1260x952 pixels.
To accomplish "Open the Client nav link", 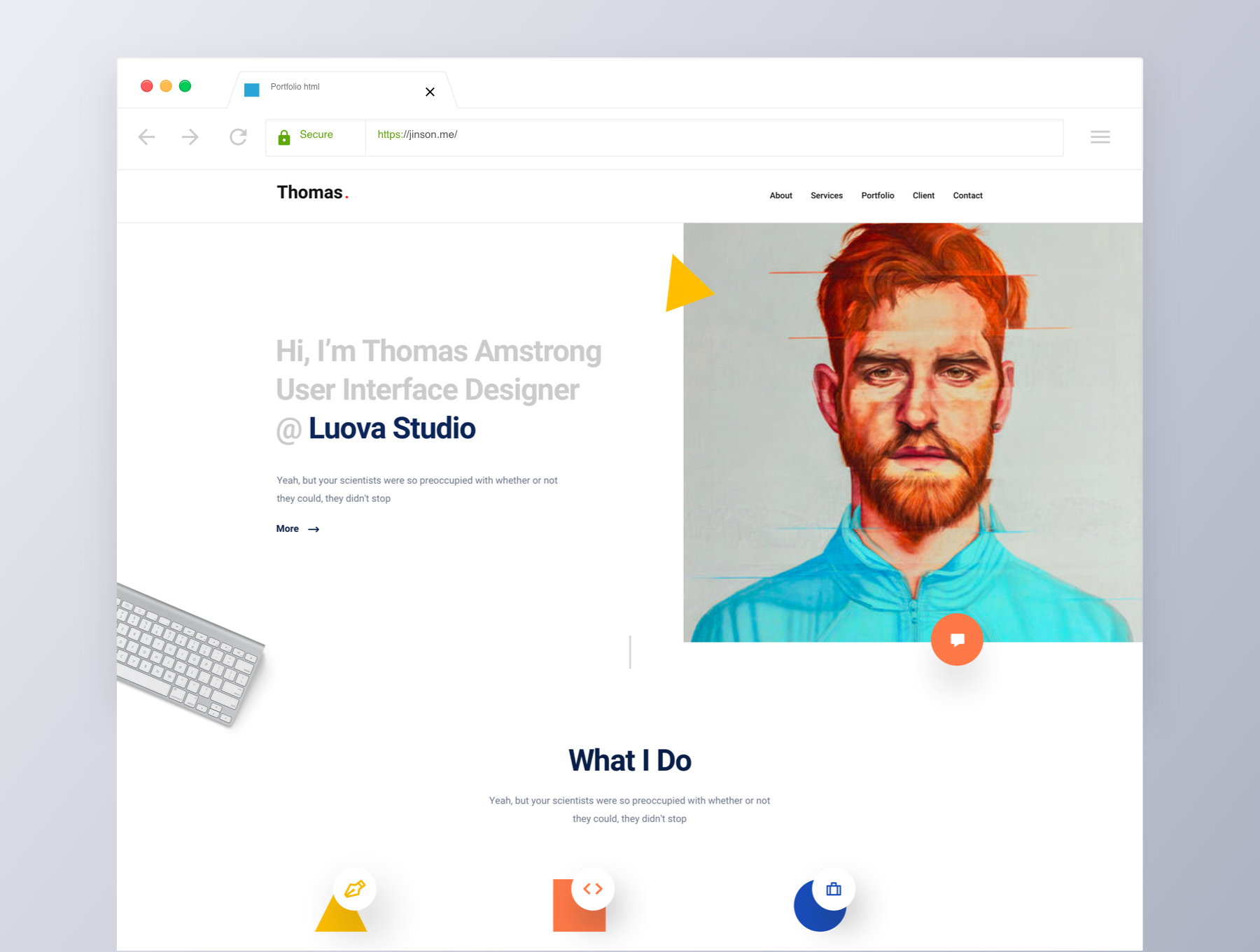I will coord(923,196).
